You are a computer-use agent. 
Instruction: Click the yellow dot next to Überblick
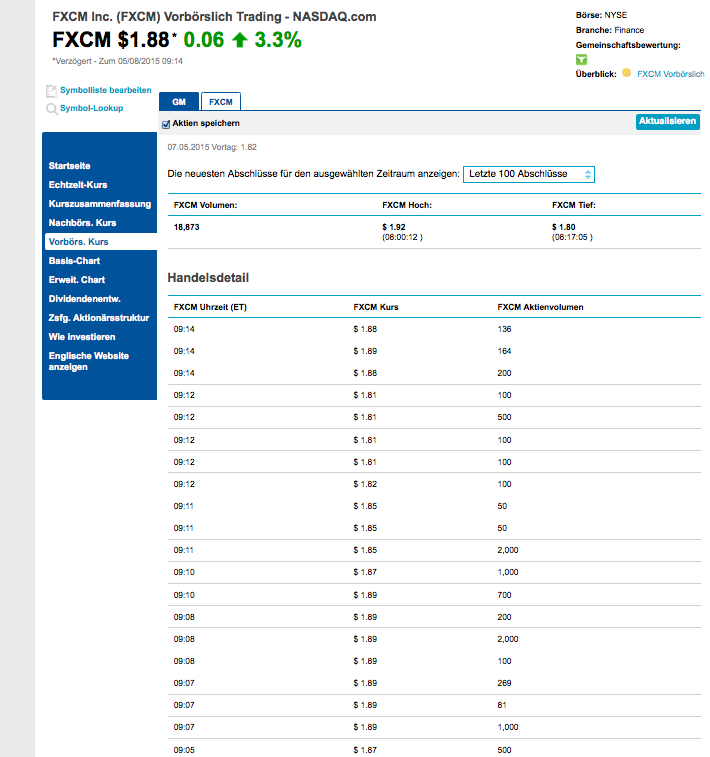(626, 73)
